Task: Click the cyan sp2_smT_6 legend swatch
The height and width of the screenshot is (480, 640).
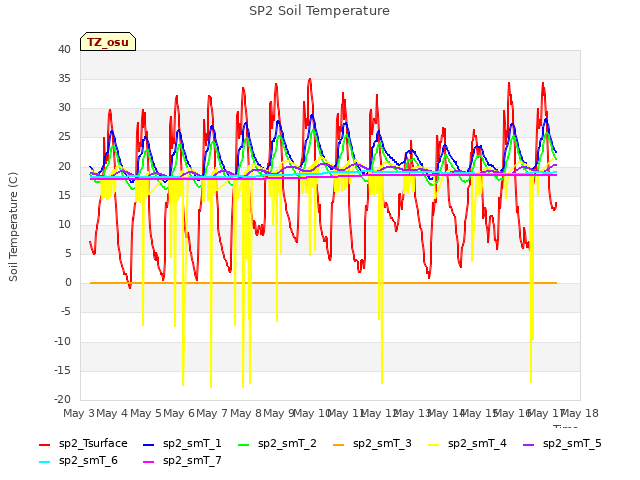Action: coord(44,462)
